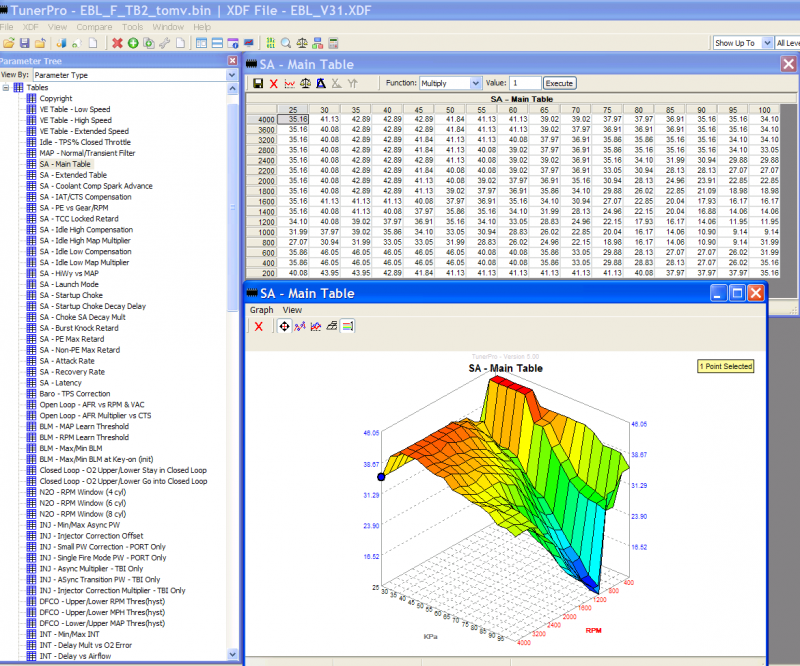Viewport: 800px width, 666px height.
Task: Click the 35.16 cell at 4000 row, 25 column
Action: 293,119
